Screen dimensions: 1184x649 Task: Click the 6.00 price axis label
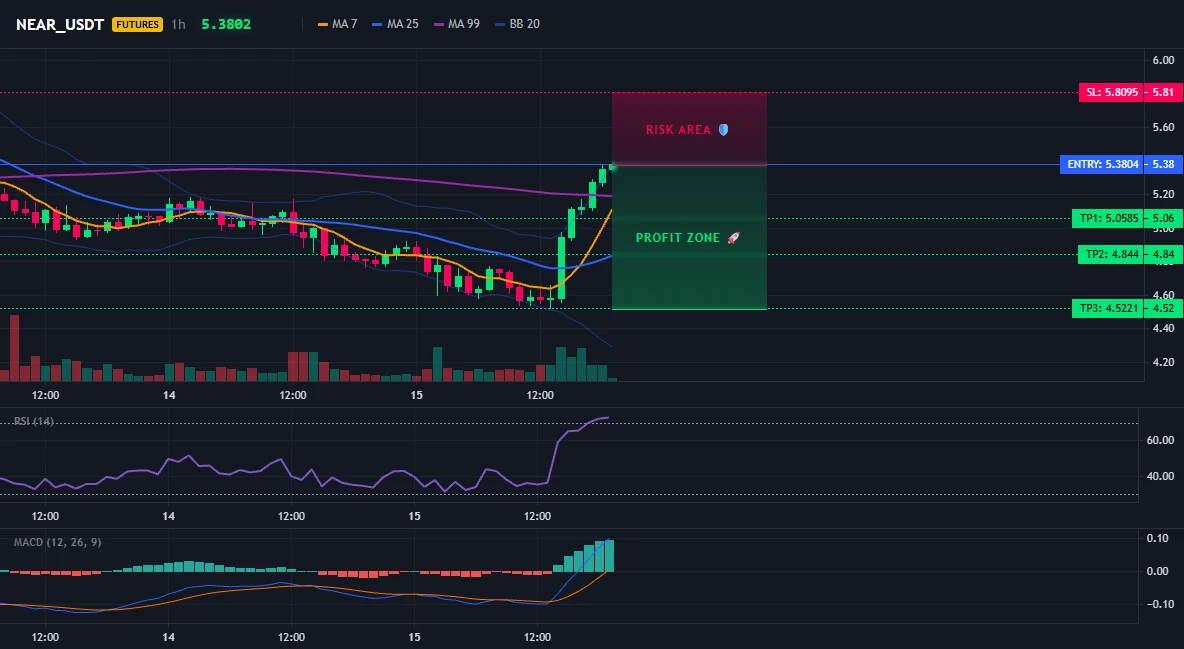pos(1164,60)
